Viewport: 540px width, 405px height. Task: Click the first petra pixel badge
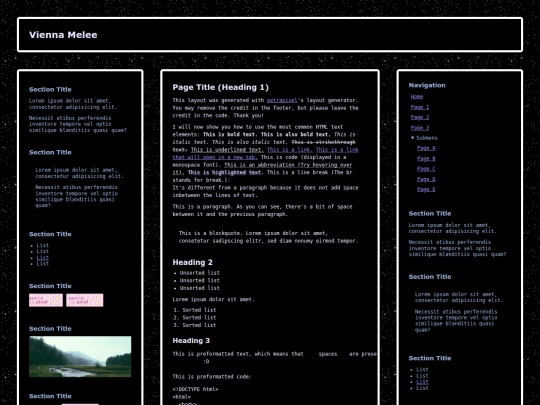46,300
